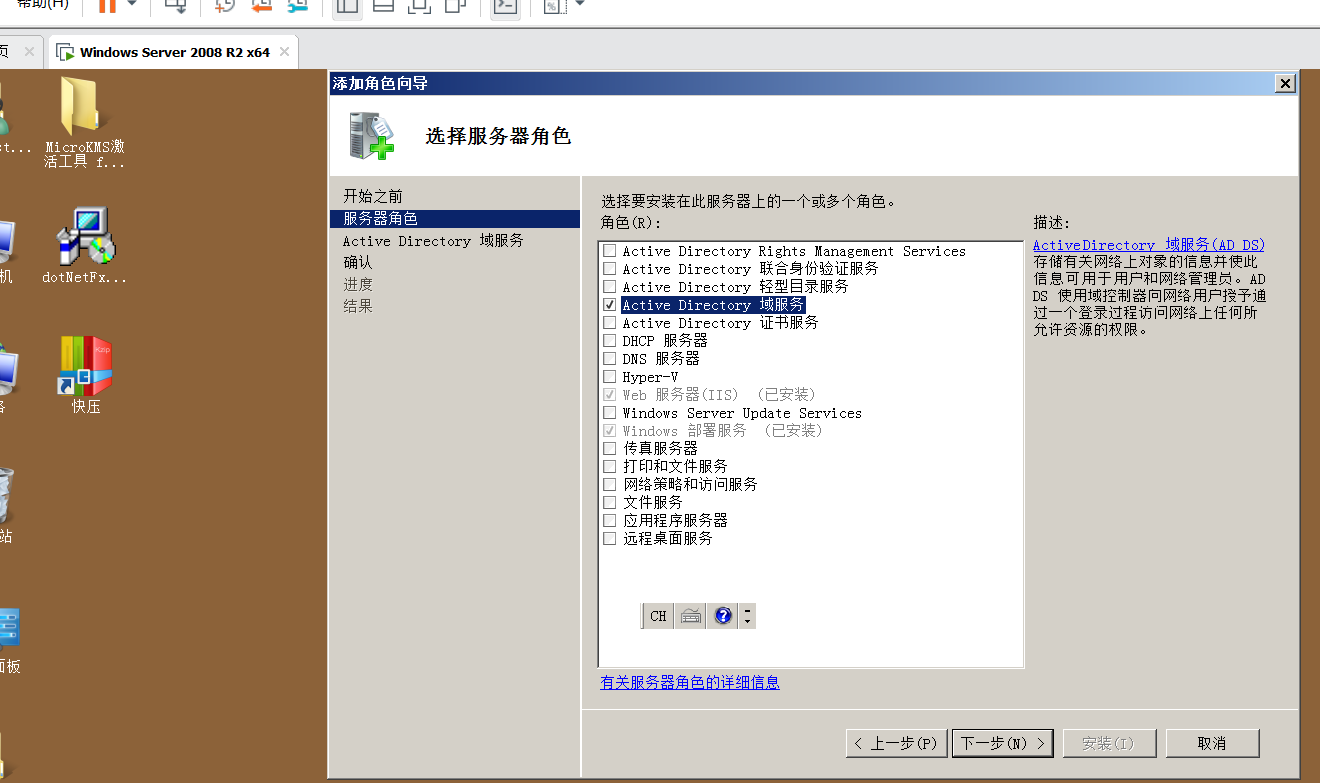
Task: Click the CH language bar indicator
Action: tap(658, 616)
